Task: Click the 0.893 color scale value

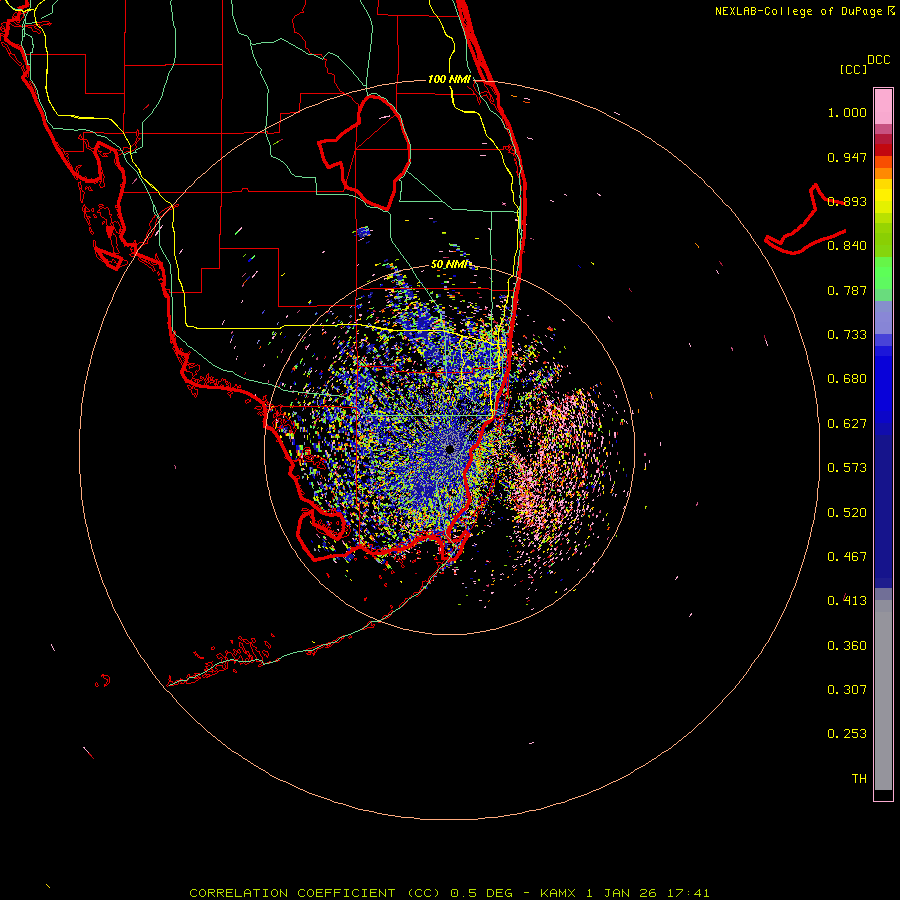Action: point(847,201)
